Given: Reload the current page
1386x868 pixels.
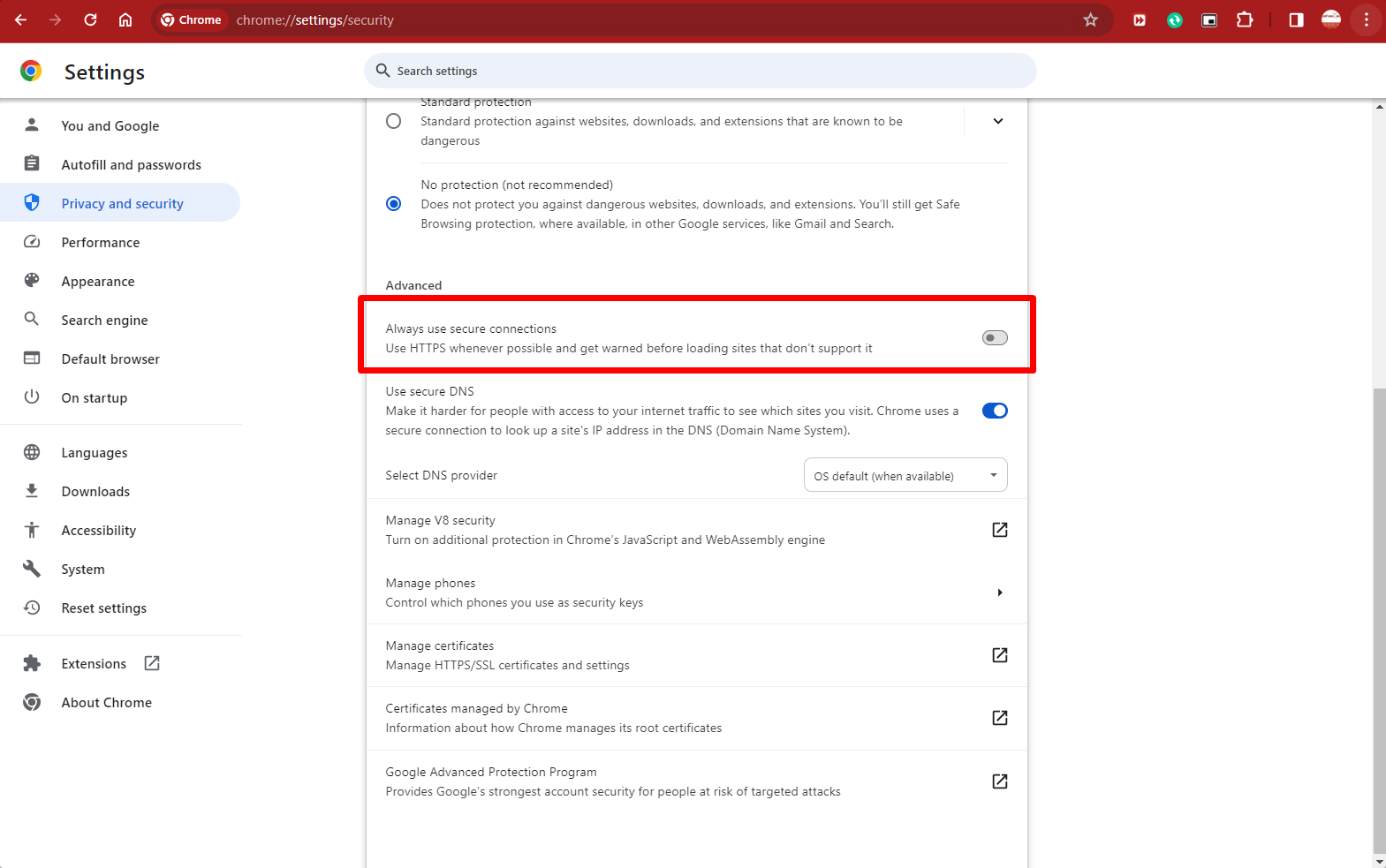Looking at the screenshot, I should (90, 19).
